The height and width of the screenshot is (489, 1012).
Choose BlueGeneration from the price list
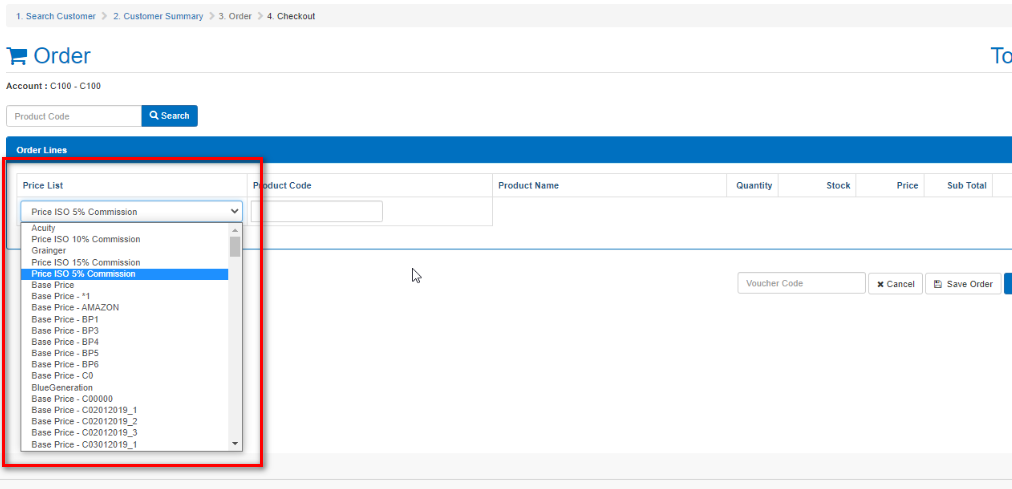point(125,388)
